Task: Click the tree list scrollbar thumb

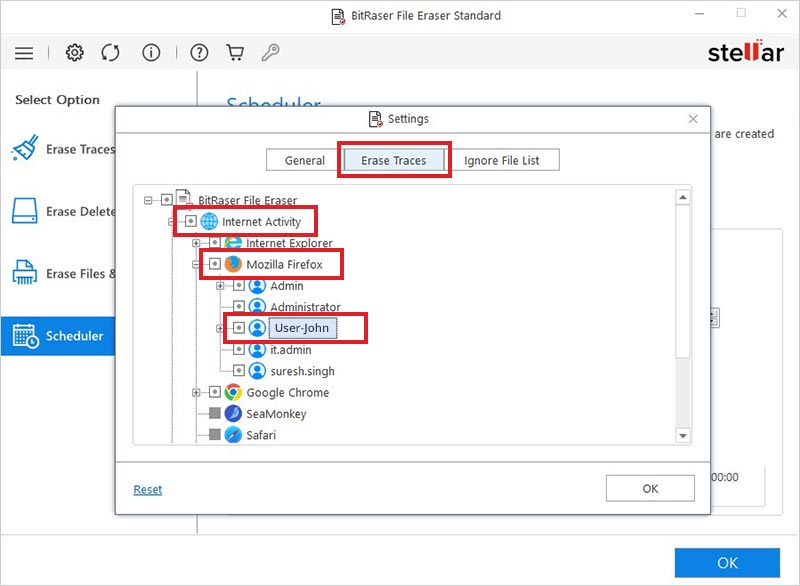Action: tap(683, 281)
